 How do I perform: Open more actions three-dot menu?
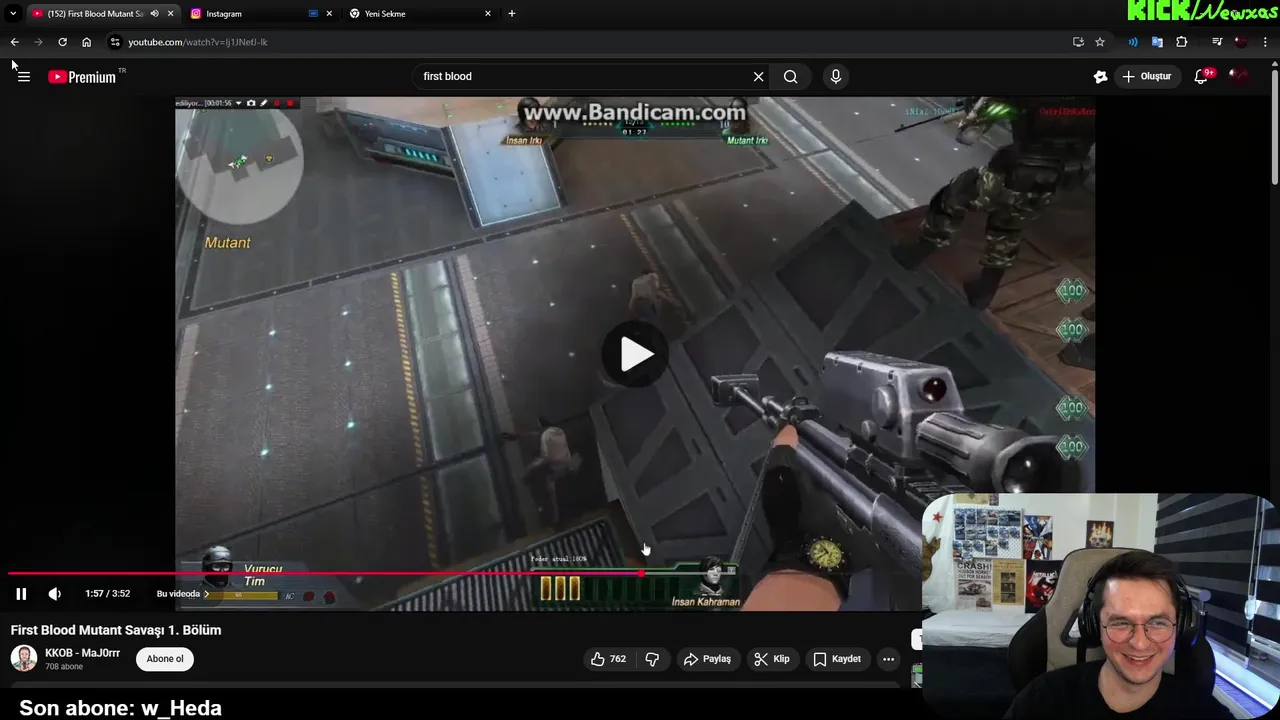coord(888,659)
